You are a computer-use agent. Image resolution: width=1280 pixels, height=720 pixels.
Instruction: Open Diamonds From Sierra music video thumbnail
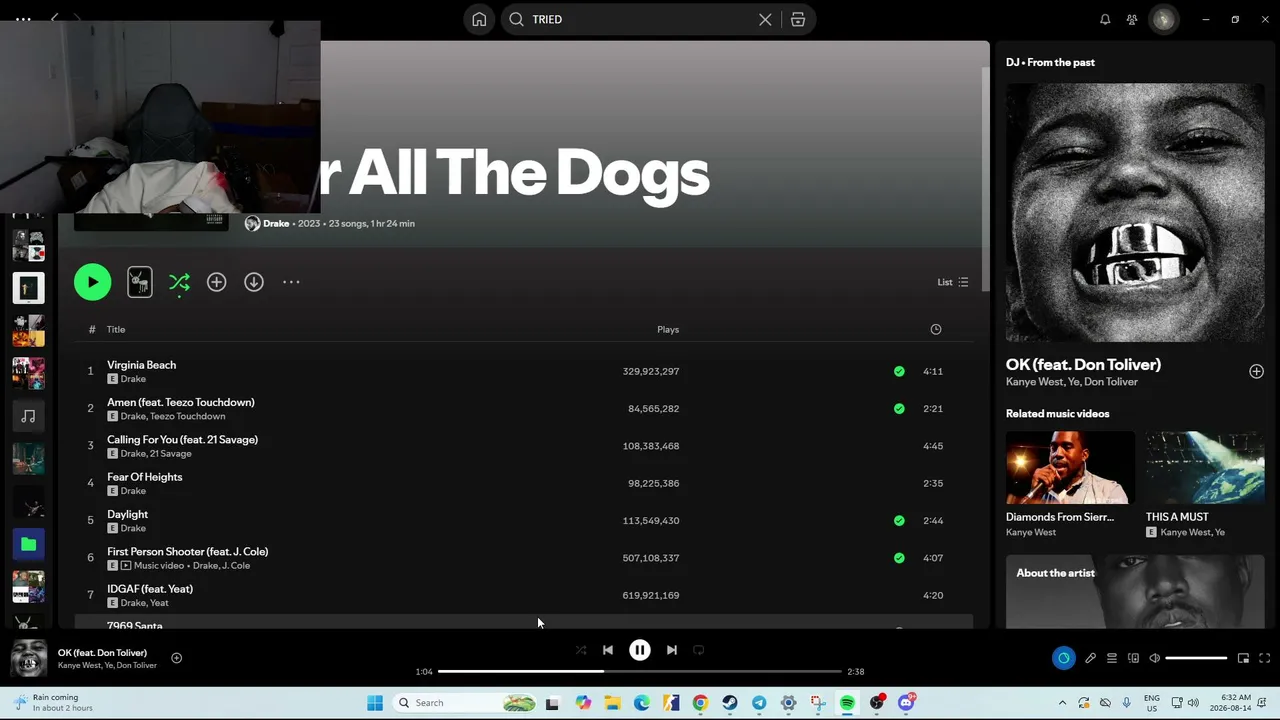1070,467
